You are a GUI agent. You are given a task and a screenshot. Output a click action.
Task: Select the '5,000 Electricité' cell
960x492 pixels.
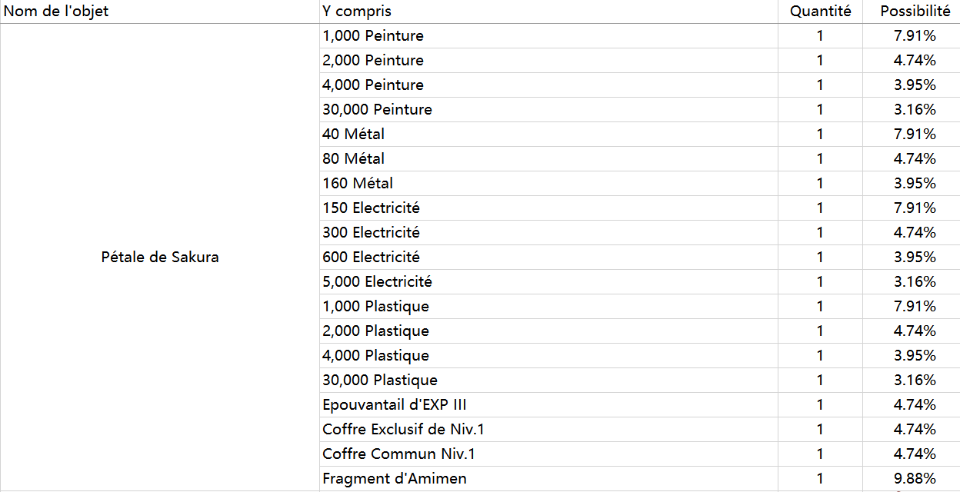(x=549, y=282)
